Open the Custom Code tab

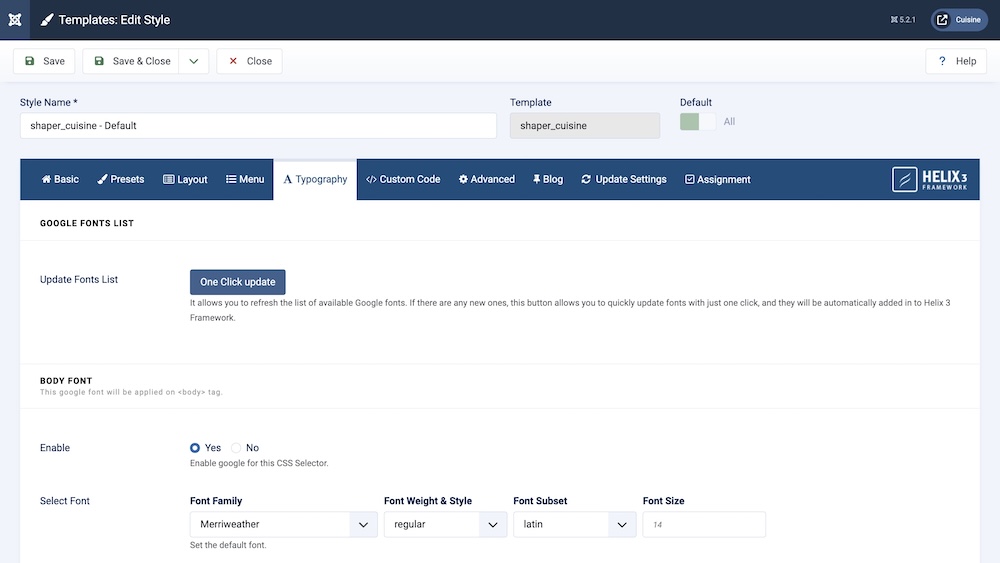tap(403, 179)
